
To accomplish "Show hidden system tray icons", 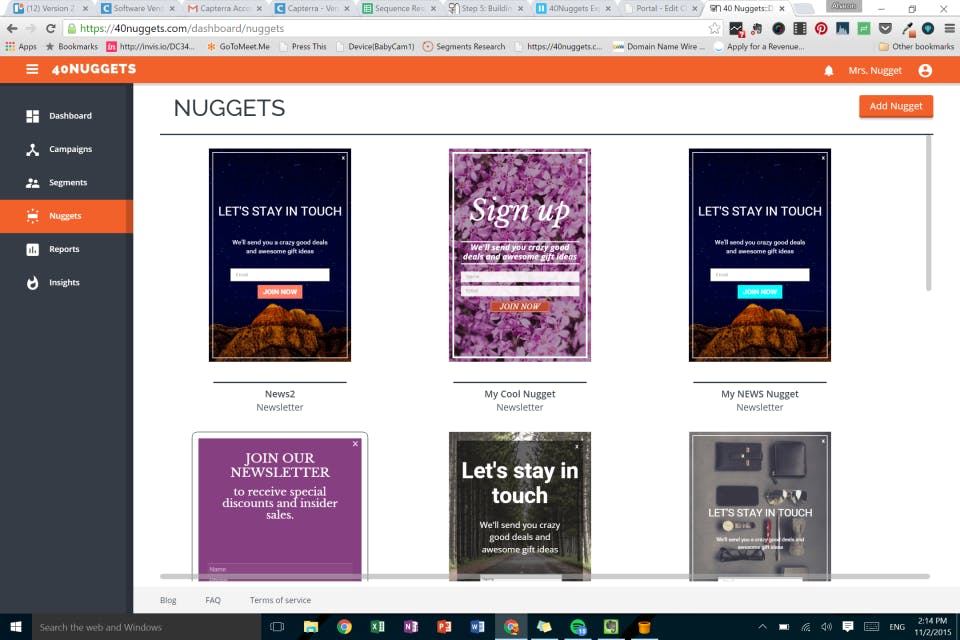I will (762, 627).
